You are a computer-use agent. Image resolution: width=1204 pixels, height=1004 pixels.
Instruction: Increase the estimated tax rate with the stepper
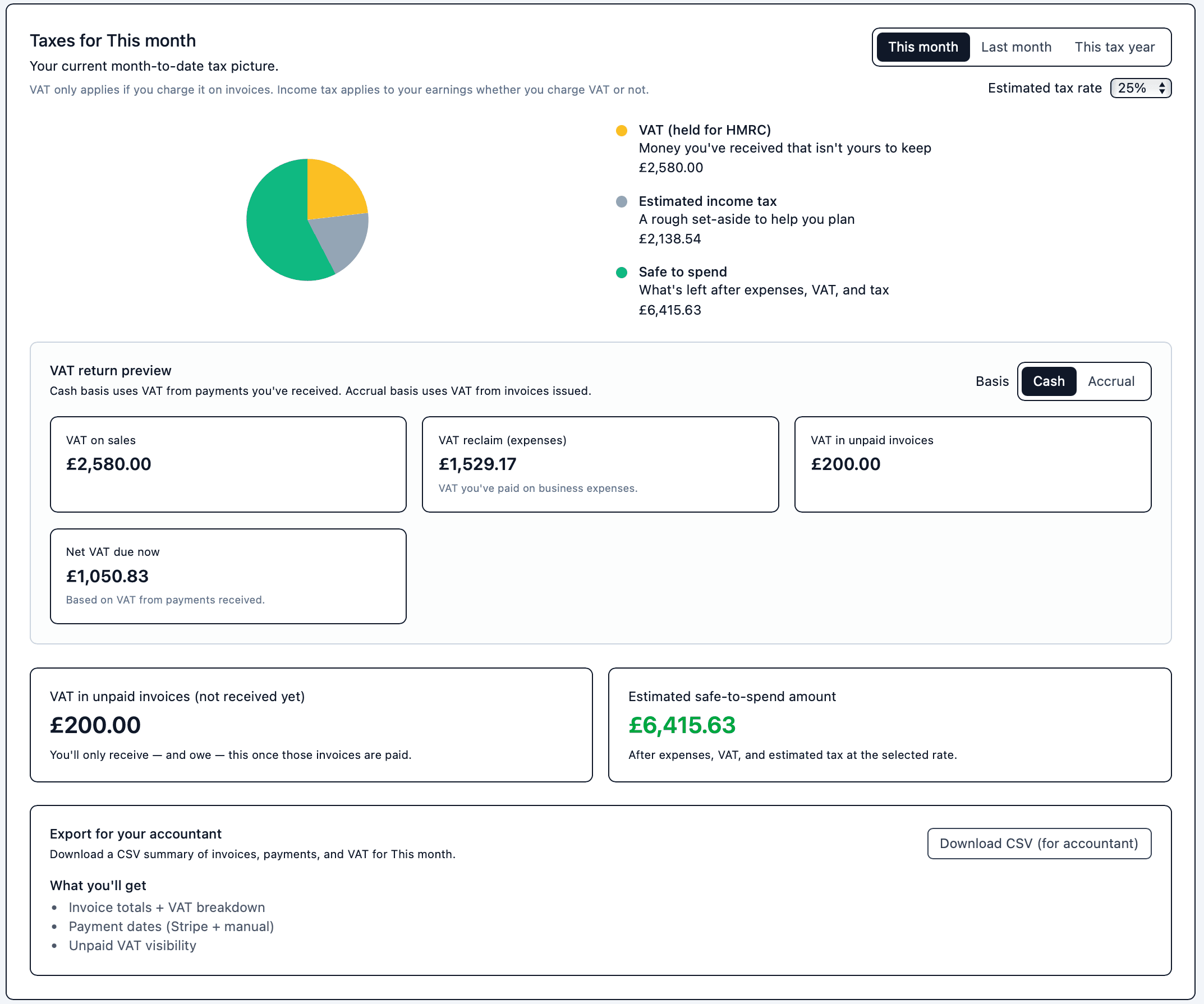[x=1162, y=84]
